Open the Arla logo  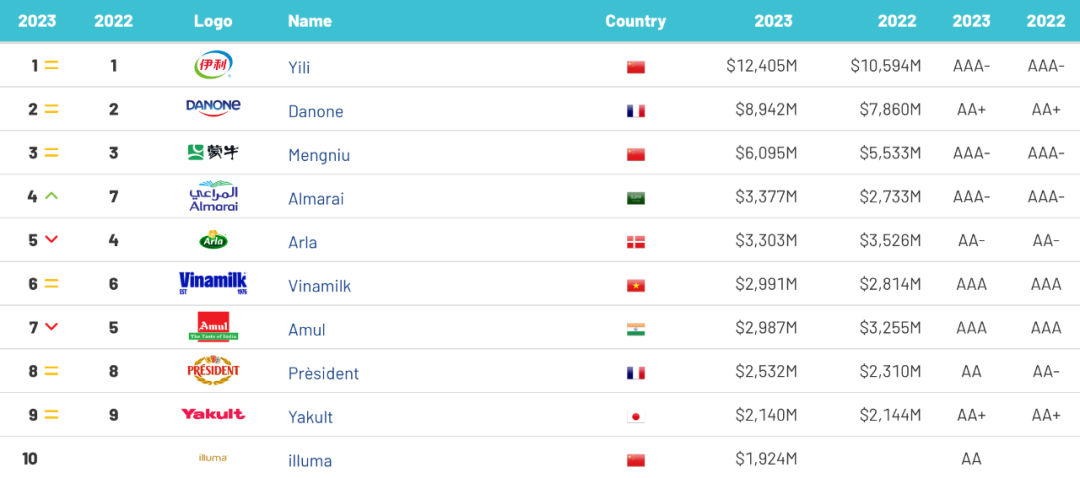pos(213,240)
